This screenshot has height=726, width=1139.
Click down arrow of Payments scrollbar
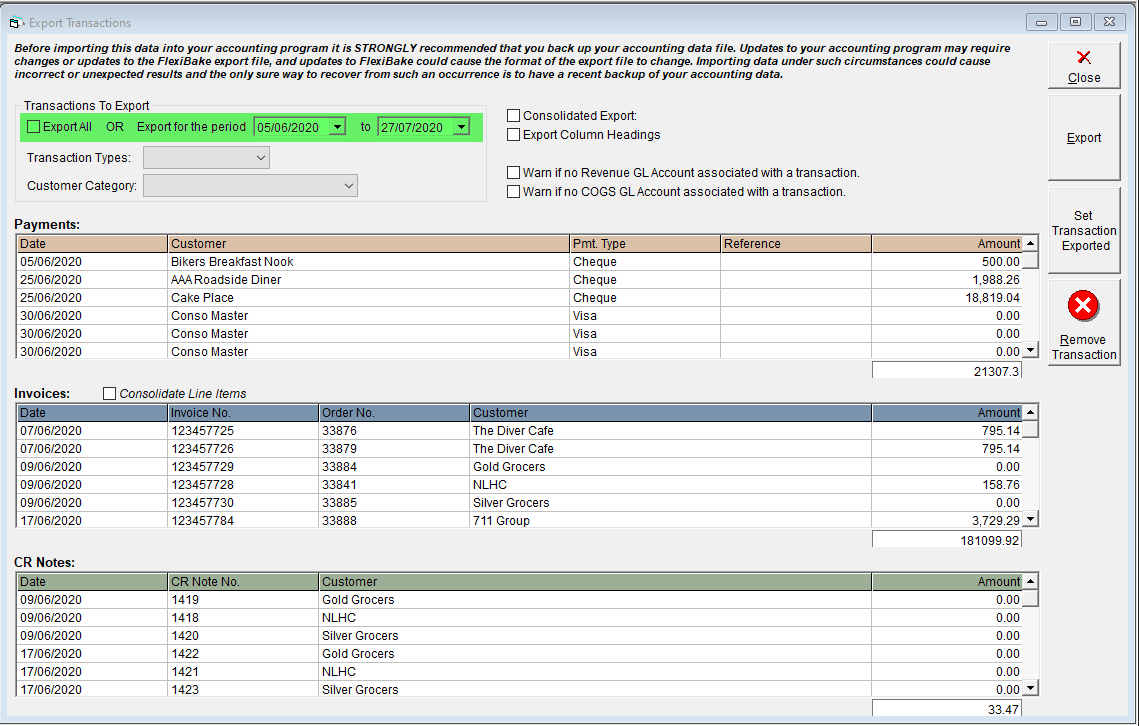[1030, 350]
